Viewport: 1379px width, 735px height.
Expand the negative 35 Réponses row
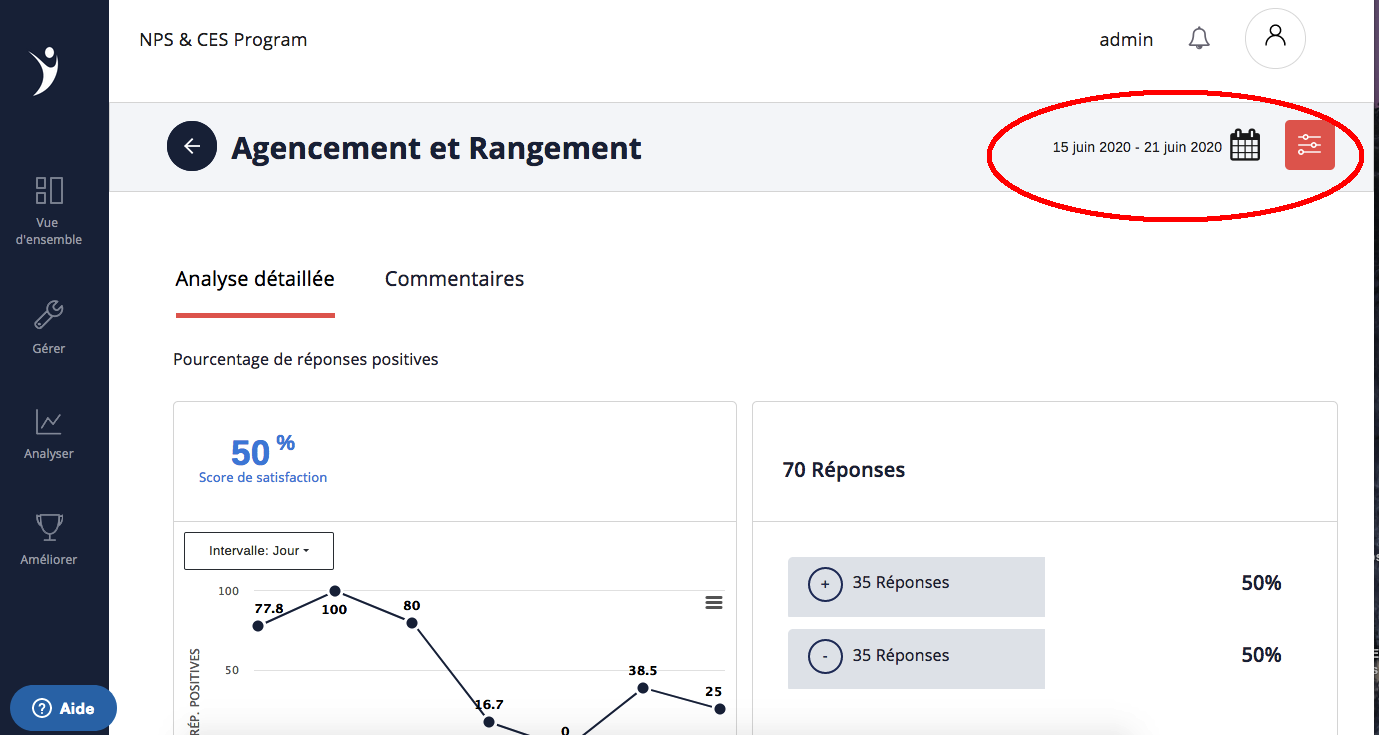pyautogui.click(x=825, y=657)
